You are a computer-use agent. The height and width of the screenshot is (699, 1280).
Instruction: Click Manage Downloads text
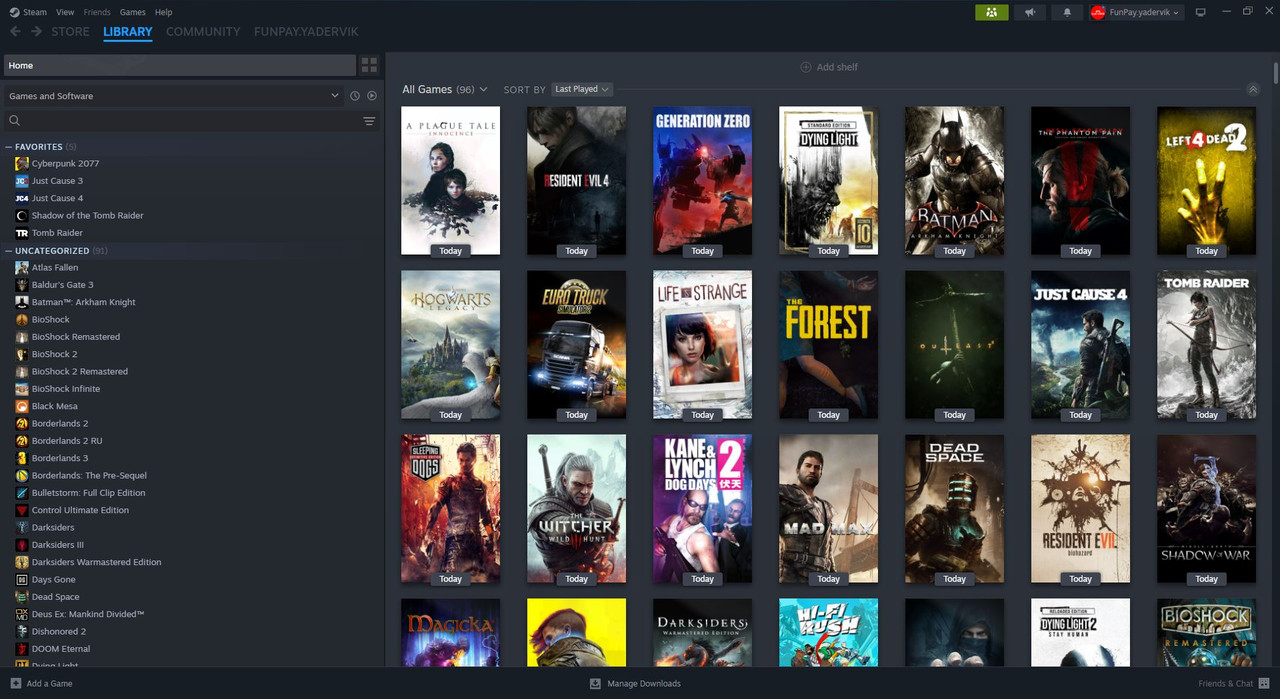pyautogui.click(x=644, y=684)
